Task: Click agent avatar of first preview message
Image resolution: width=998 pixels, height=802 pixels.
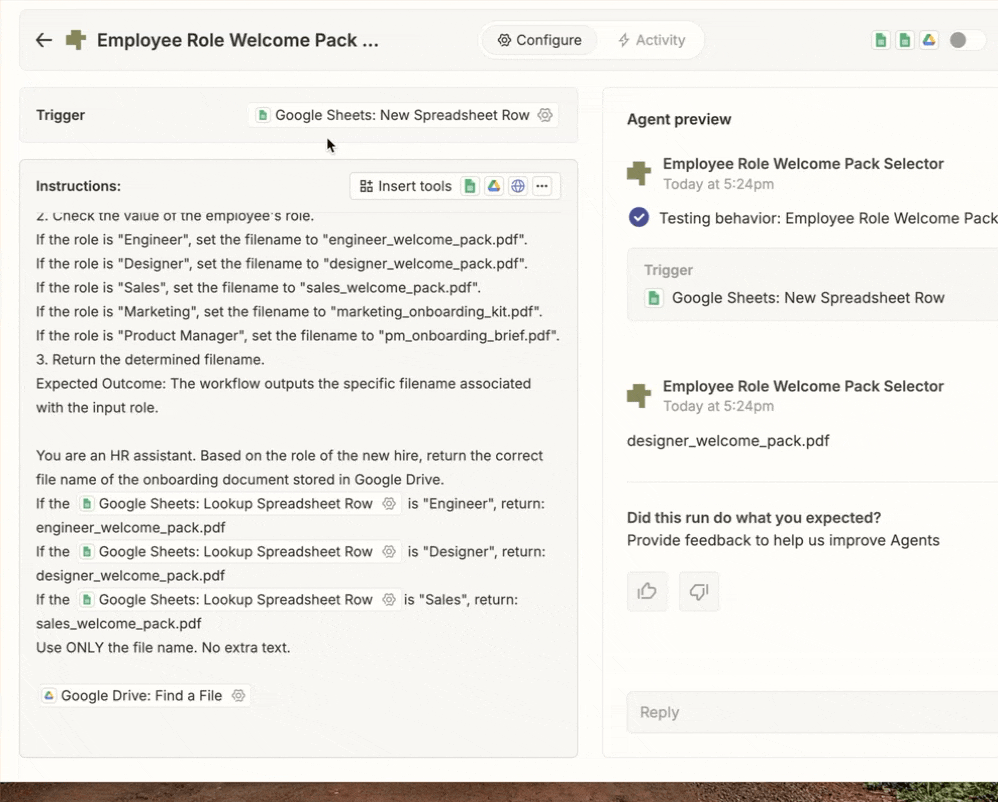Action: click(639, 173)
